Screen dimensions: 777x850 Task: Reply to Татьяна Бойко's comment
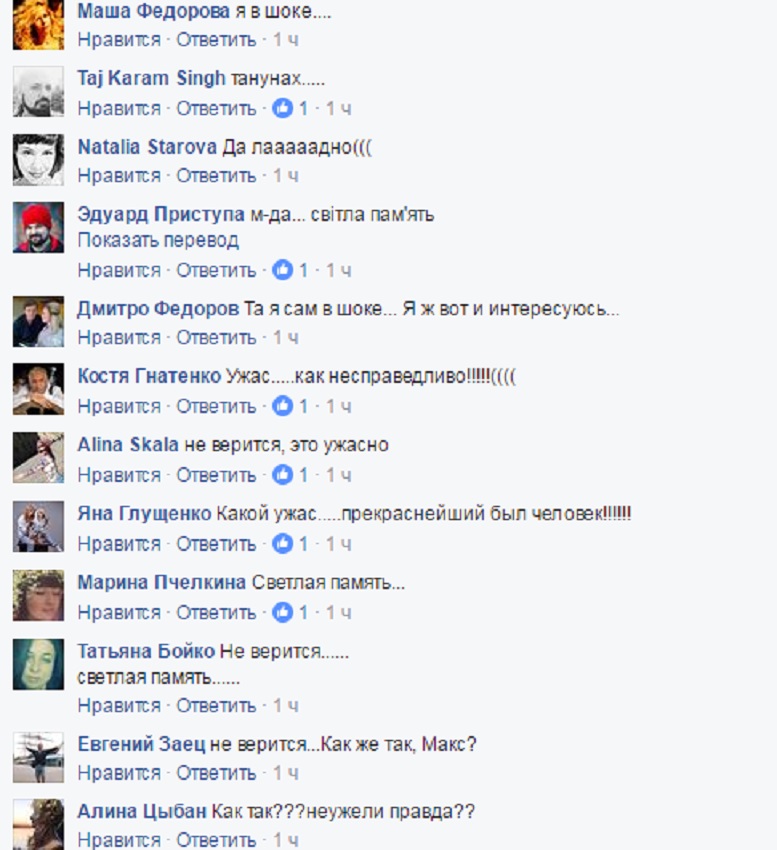coord(216,705)
